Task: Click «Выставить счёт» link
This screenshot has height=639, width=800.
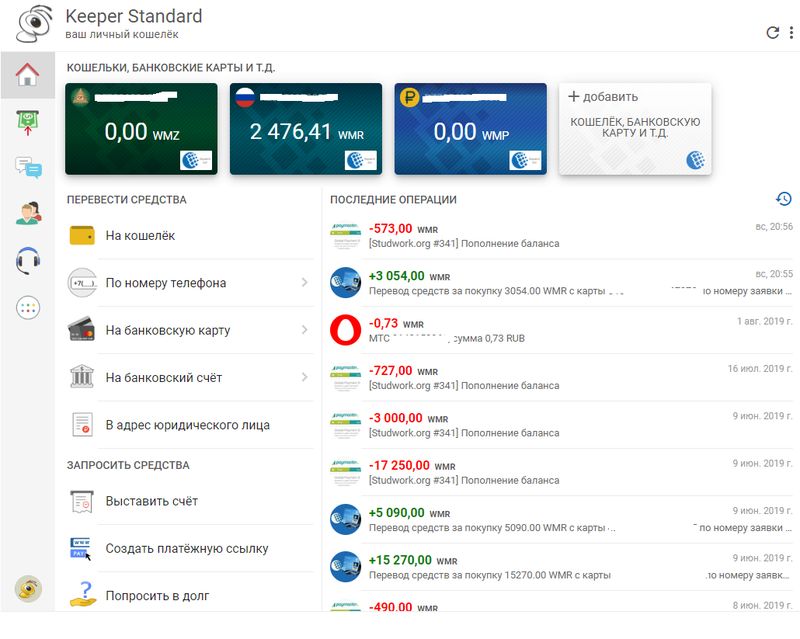Action: (x=151, y=501)
